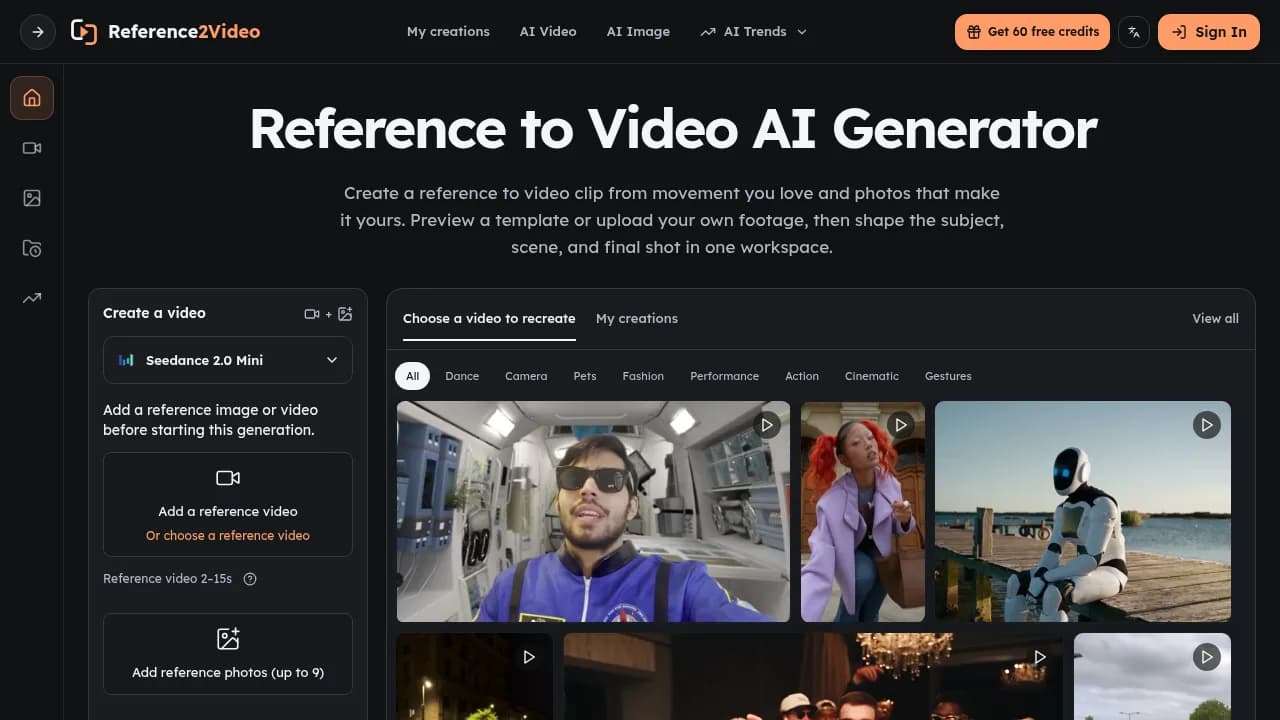
Task: Click the video plus image icon in Create a video
Action: pos(328,314)
